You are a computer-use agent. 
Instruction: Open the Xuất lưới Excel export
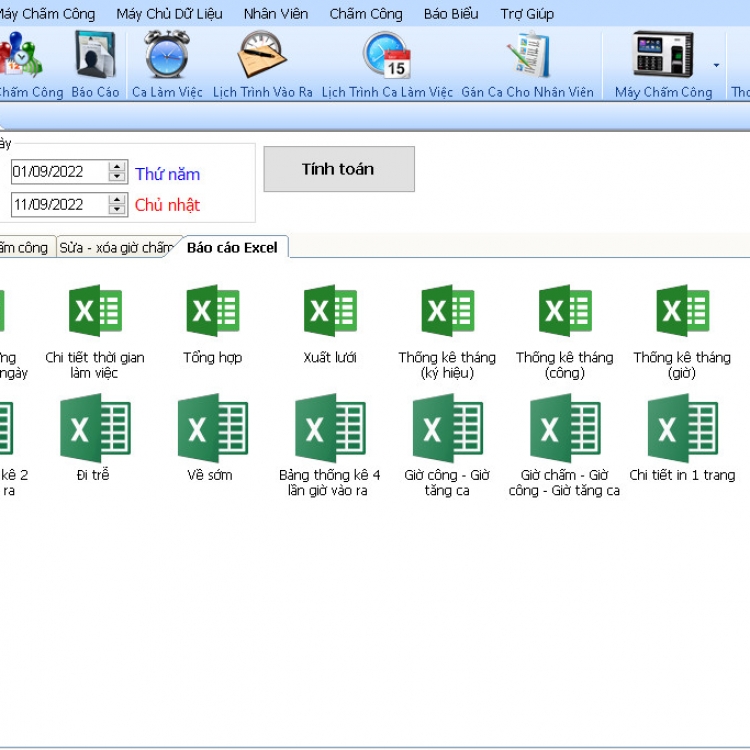pyautogui.click(x=330, y=312)
